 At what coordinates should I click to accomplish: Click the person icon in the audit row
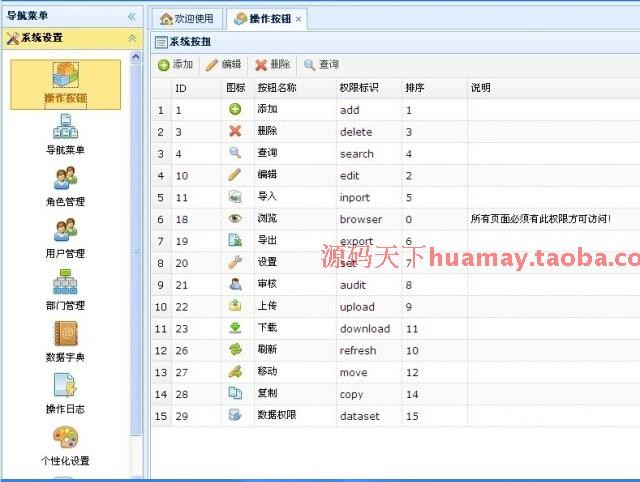click(235, 284)
